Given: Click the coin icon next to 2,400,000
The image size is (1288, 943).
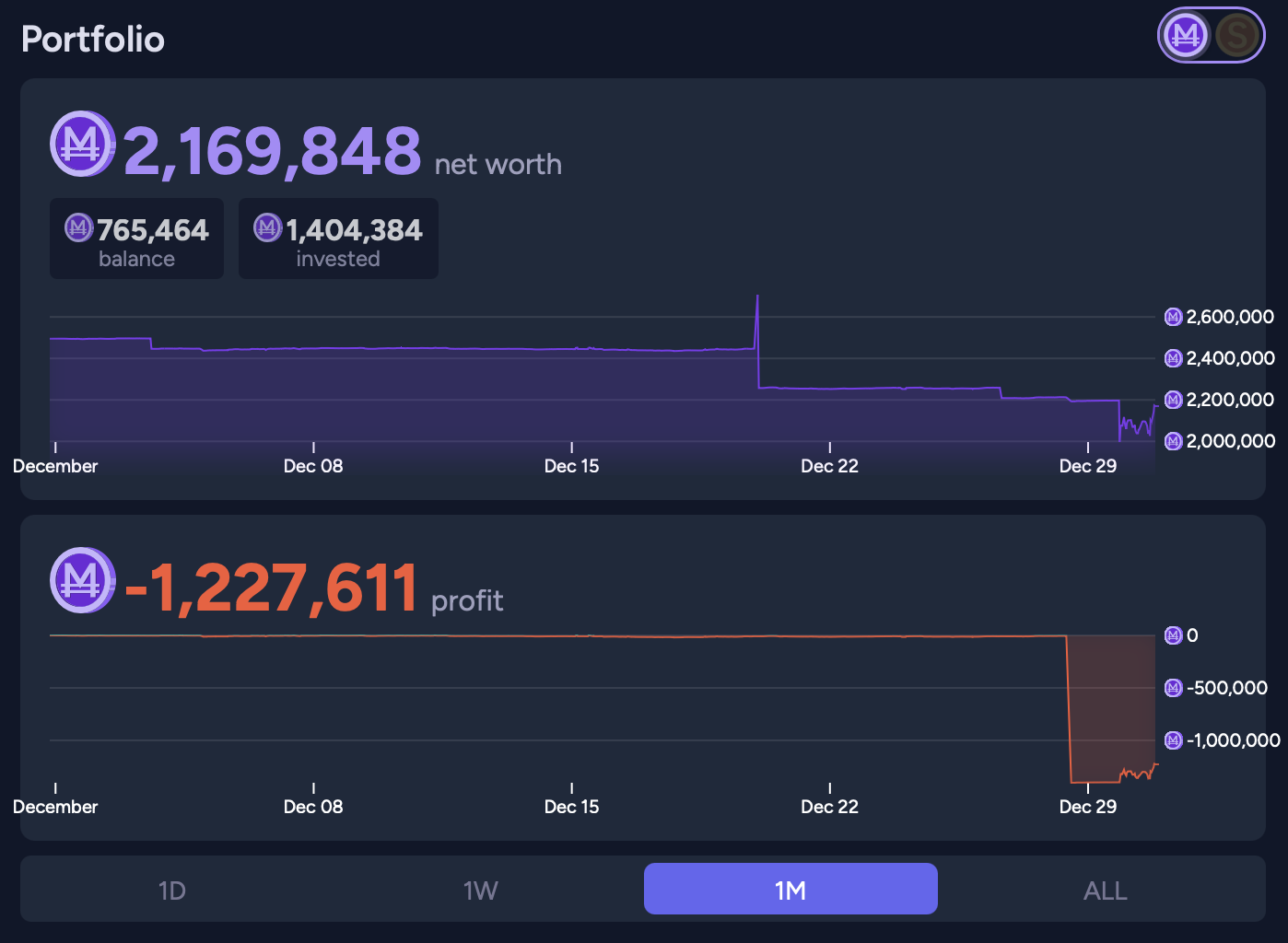Looking at the screenshot, I should [x=1173, y=358].
